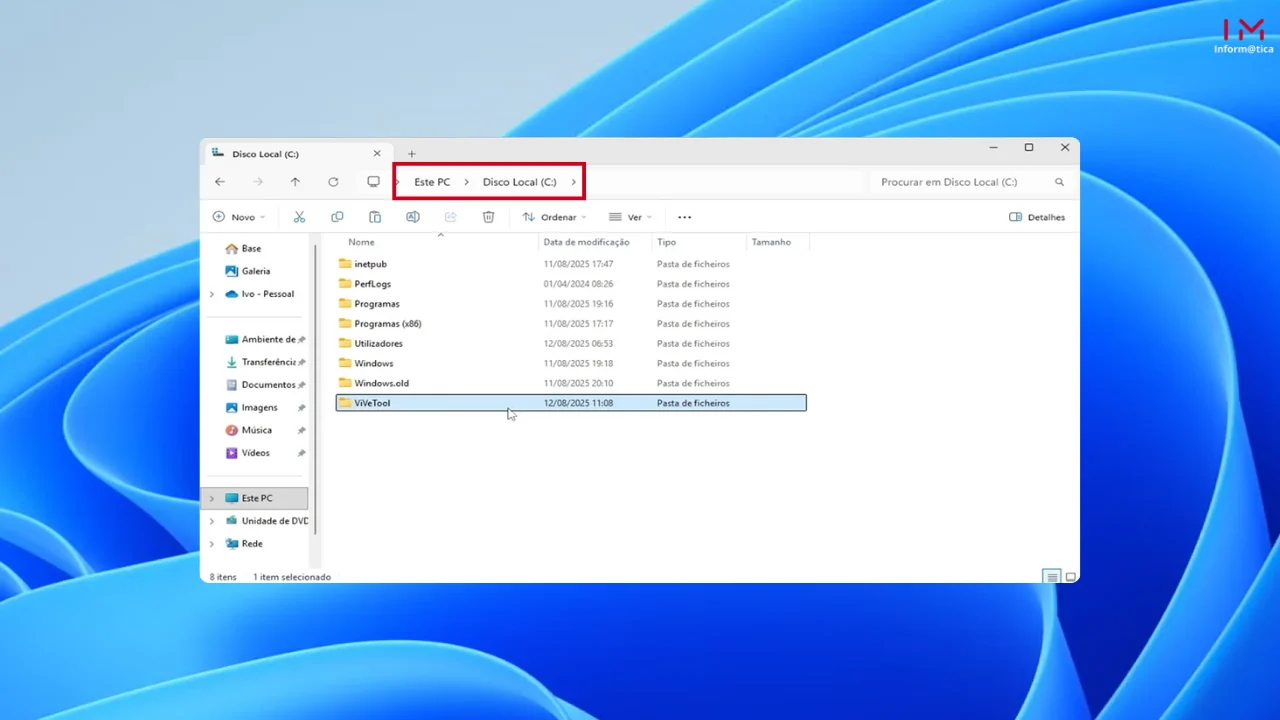Viewport: 1280px width, 720px height.
Task: Click the search magnifier icon
Action: pos(1060,182)
